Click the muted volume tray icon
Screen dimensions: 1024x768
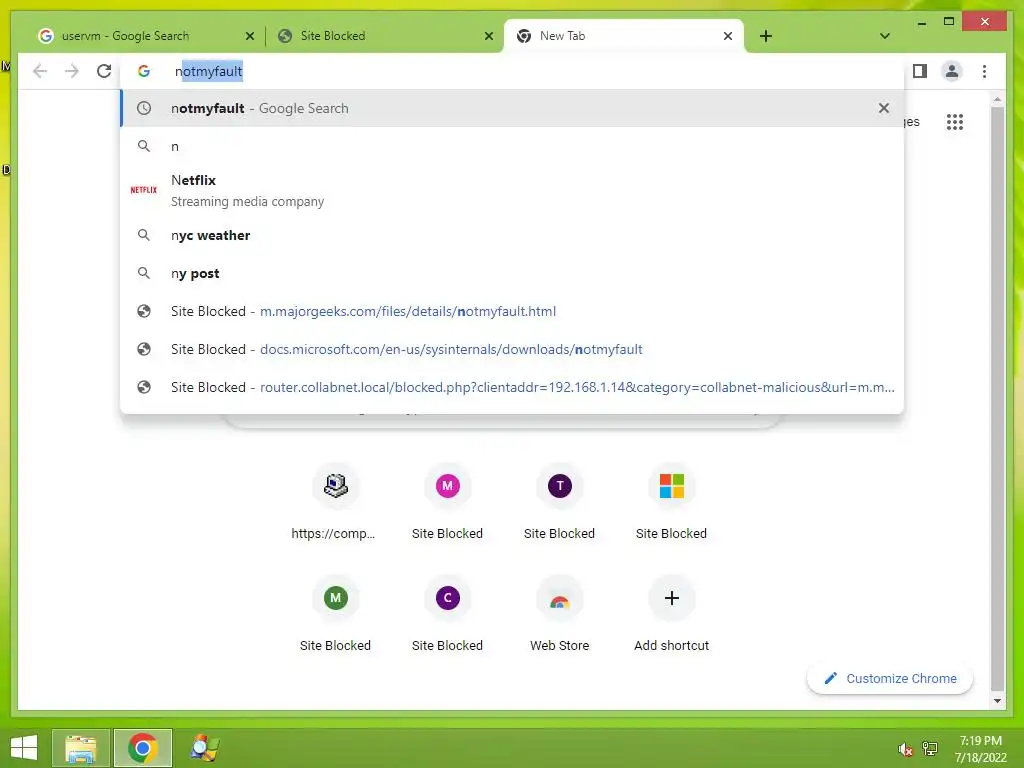coord(905,749)
